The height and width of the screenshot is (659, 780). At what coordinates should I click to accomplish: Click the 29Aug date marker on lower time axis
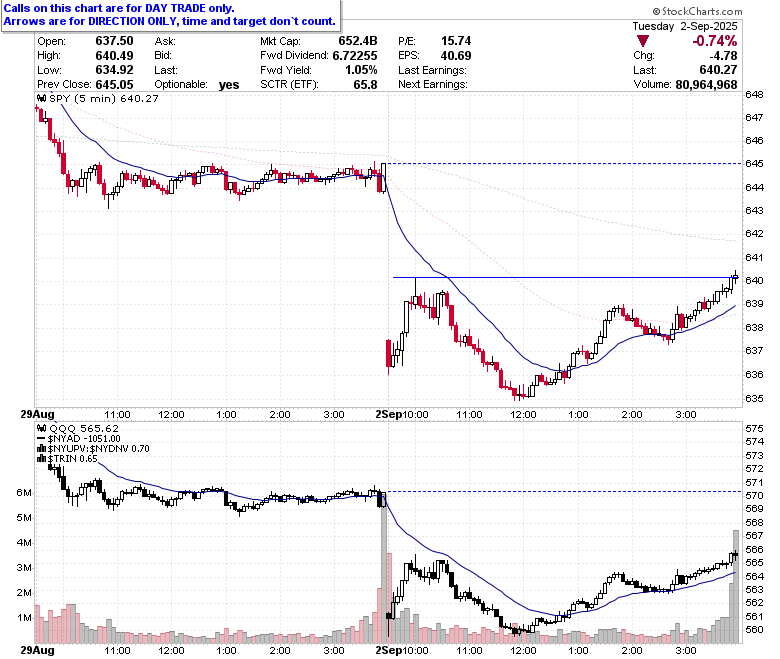tap(37, 650)
